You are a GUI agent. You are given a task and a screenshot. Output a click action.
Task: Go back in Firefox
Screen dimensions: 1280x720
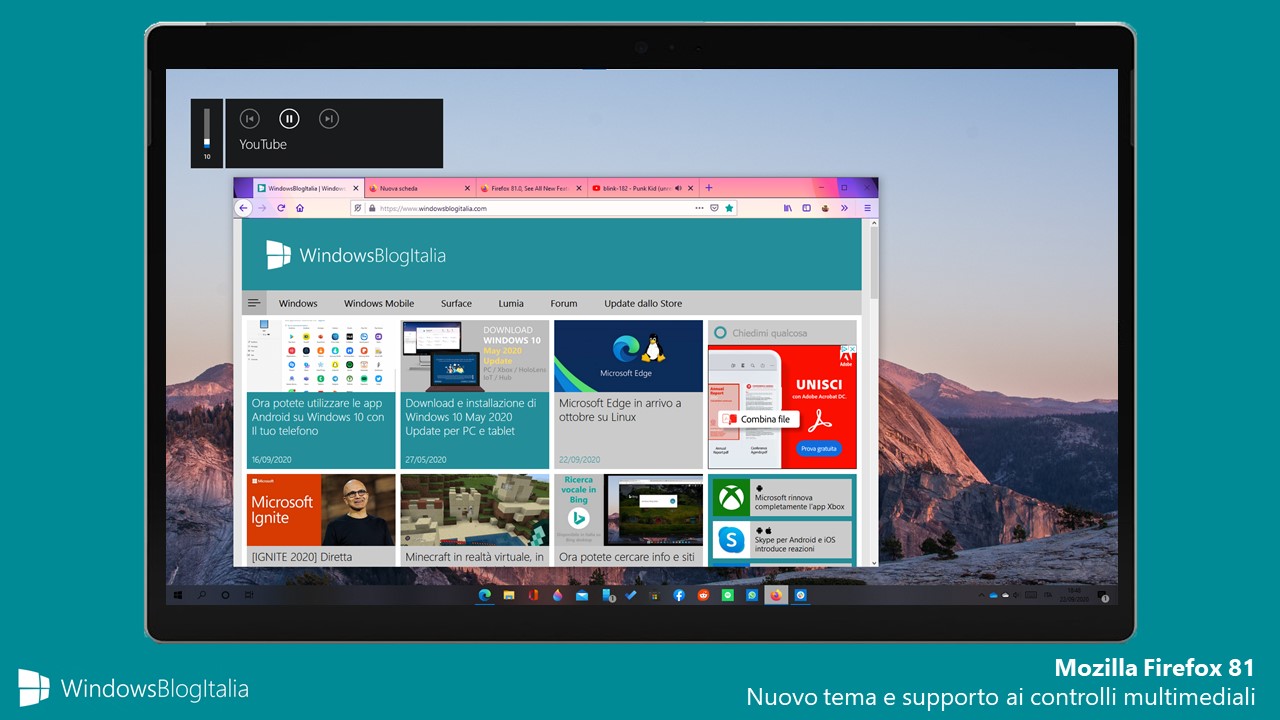(243, 208)
